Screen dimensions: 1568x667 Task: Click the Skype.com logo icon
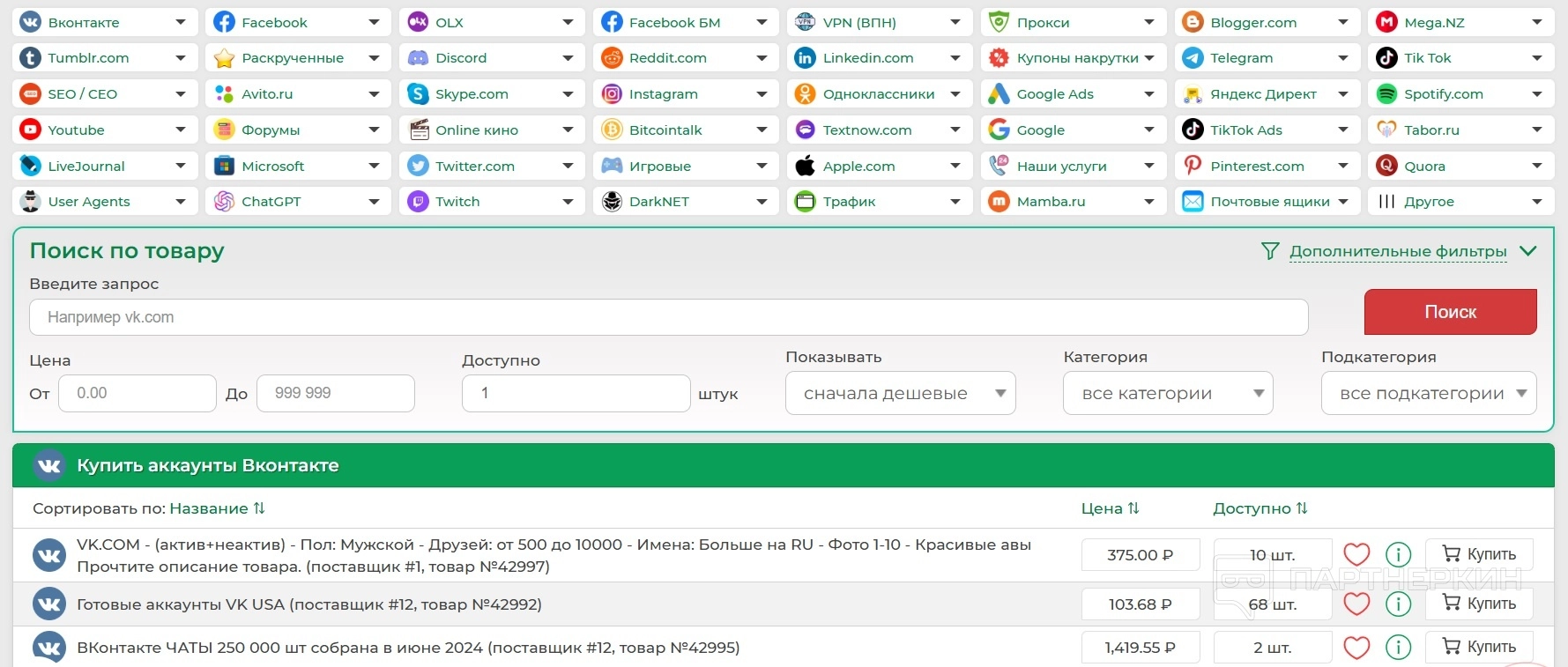coord(419,94)
